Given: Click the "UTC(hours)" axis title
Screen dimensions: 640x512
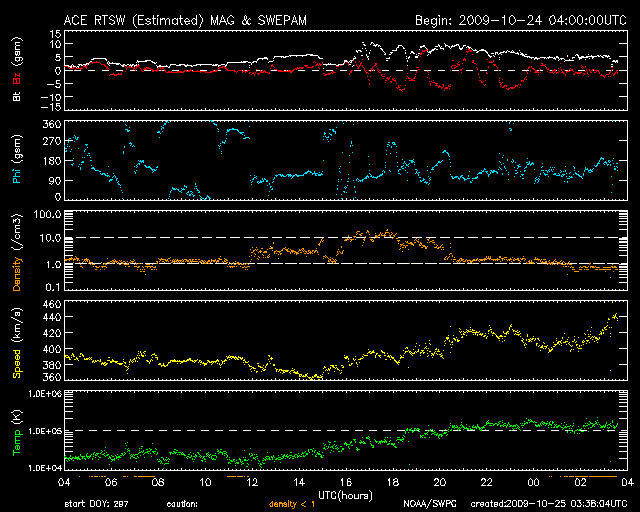Looking at the screenshot, I should point(345,496).
